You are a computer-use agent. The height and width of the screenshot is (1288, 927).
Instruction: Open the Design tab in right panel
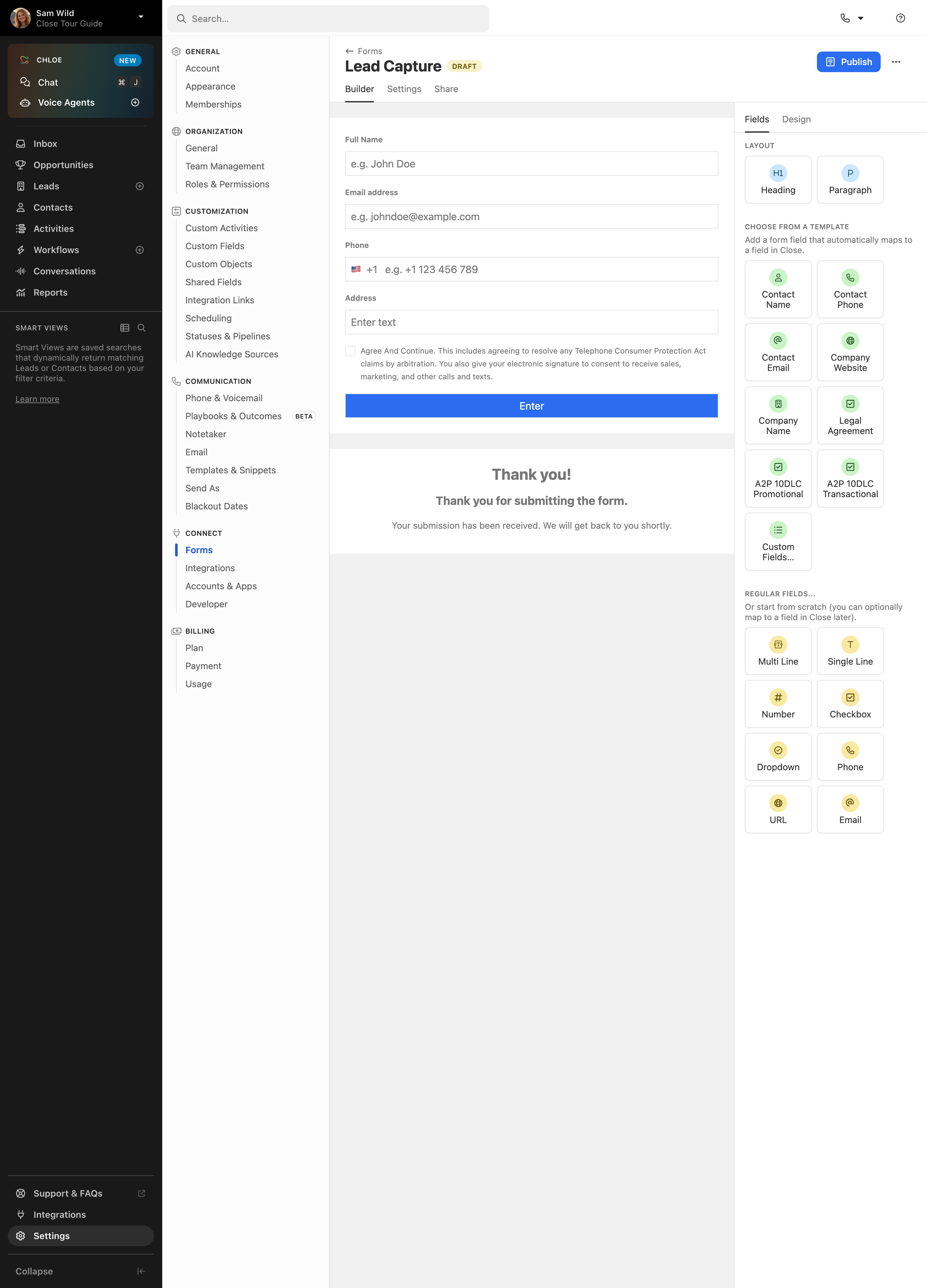point(796,119)
